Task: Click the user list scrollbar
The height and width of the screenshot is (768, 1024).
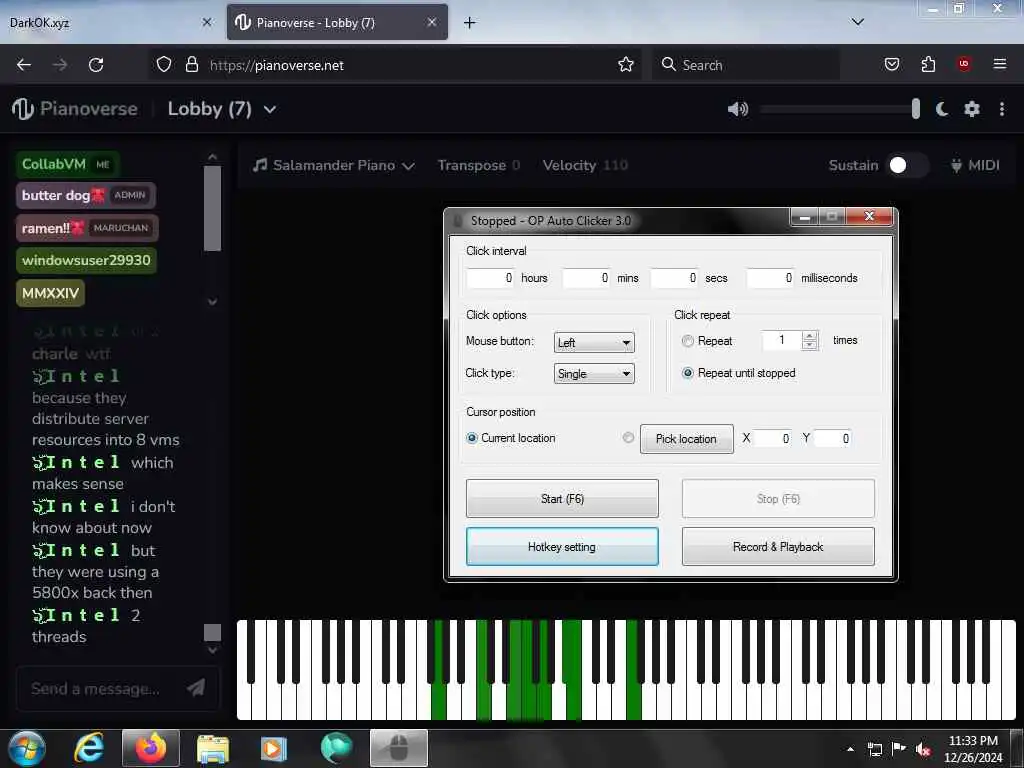Action: 212,208
